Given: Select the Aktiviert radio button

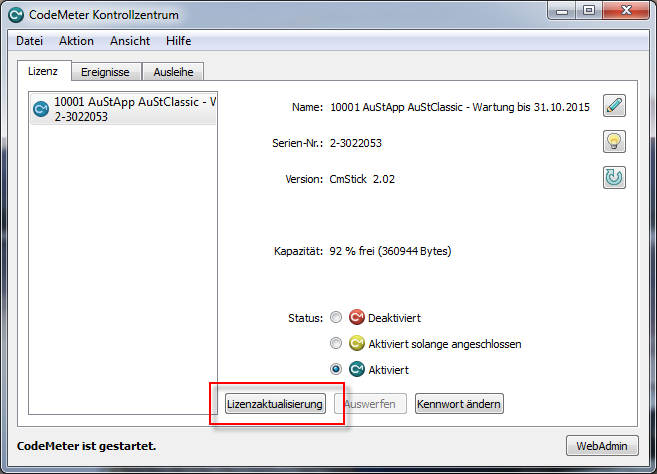Looking at the screenshot, I should tap(336, 369).
